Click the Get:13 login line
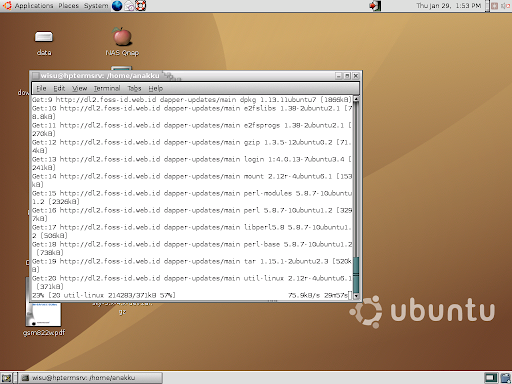This screenshot has height=384, width=512. pyautogui.click(x=192, y=163)
